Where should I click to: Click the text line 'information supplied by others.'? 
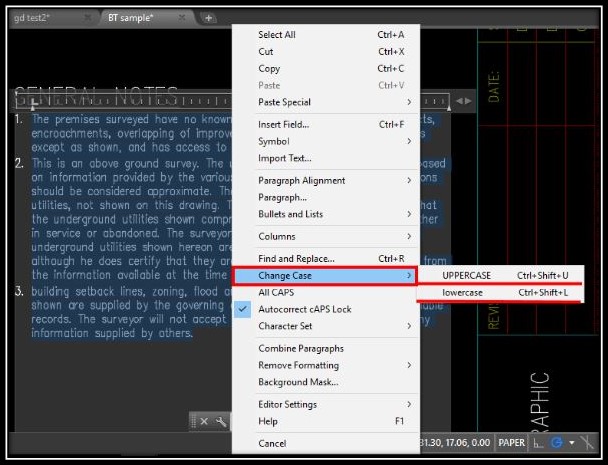tap(112, 333)
